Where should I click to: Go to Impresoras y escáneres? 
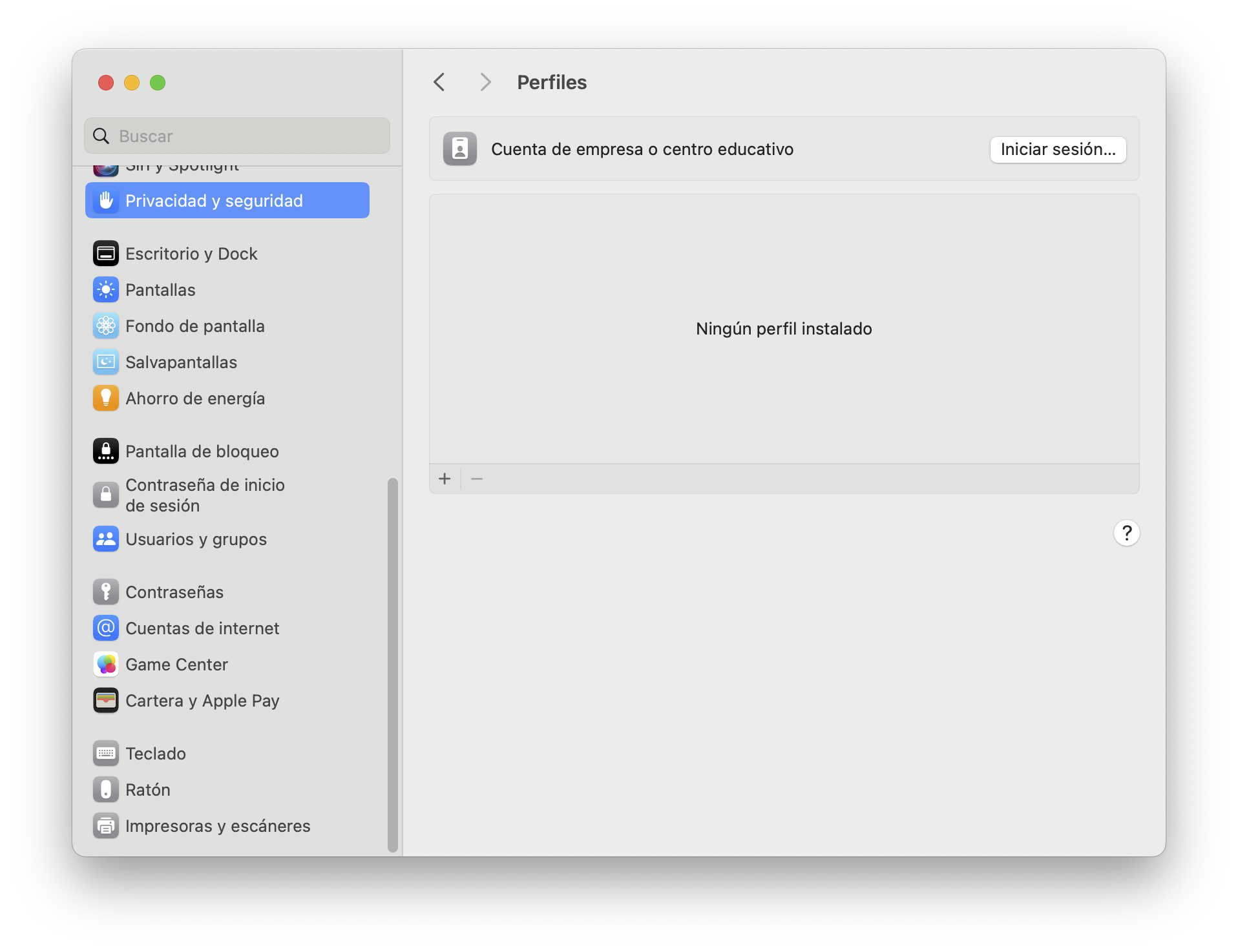click(x=217, y=826)
